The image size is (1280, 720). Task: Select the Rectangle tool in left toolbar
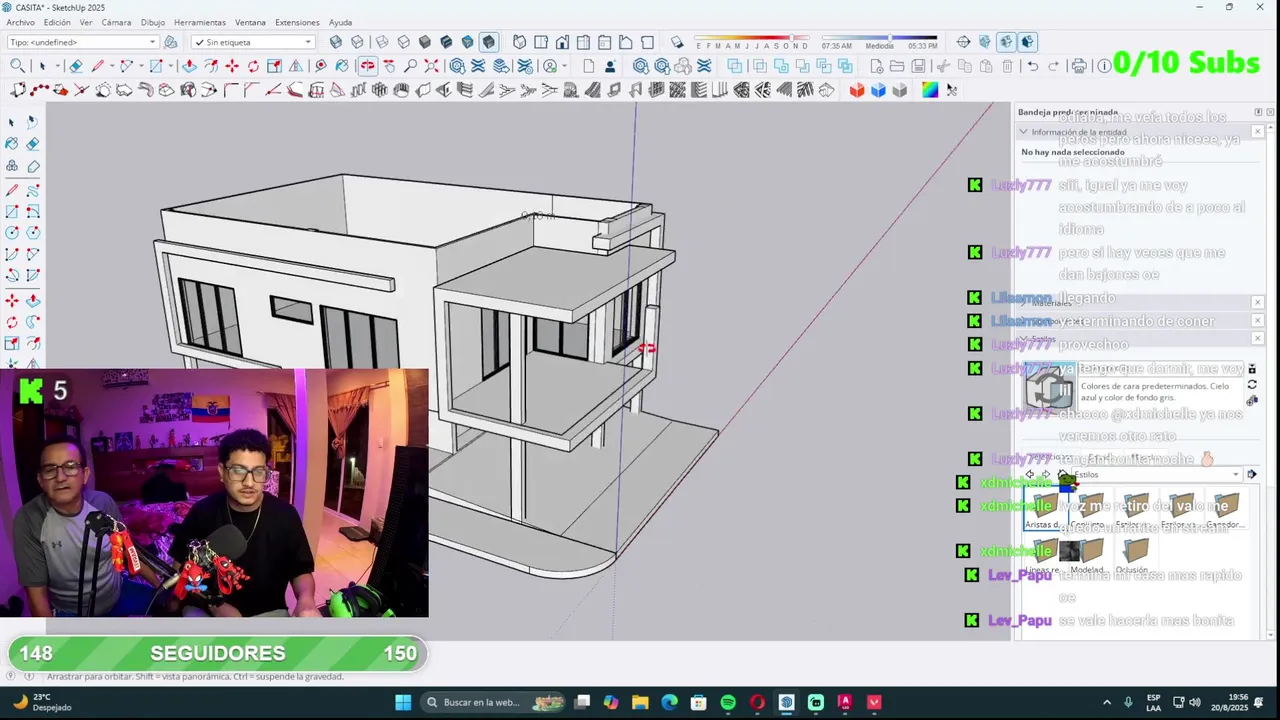tap(12, 211)
